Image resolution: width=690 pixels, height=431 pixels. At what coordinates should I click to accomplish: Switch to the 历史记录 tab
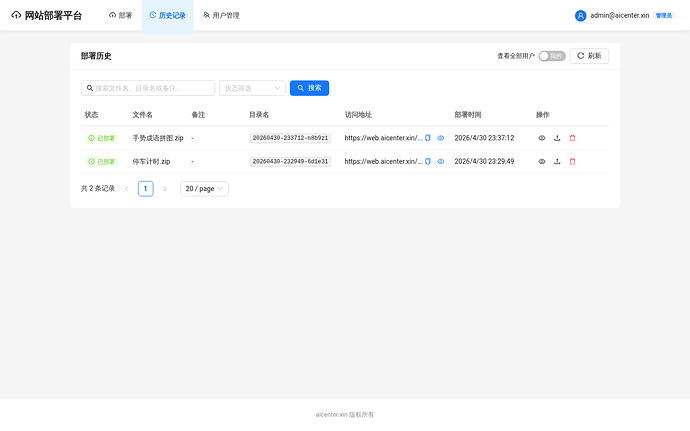coord(168,15)
